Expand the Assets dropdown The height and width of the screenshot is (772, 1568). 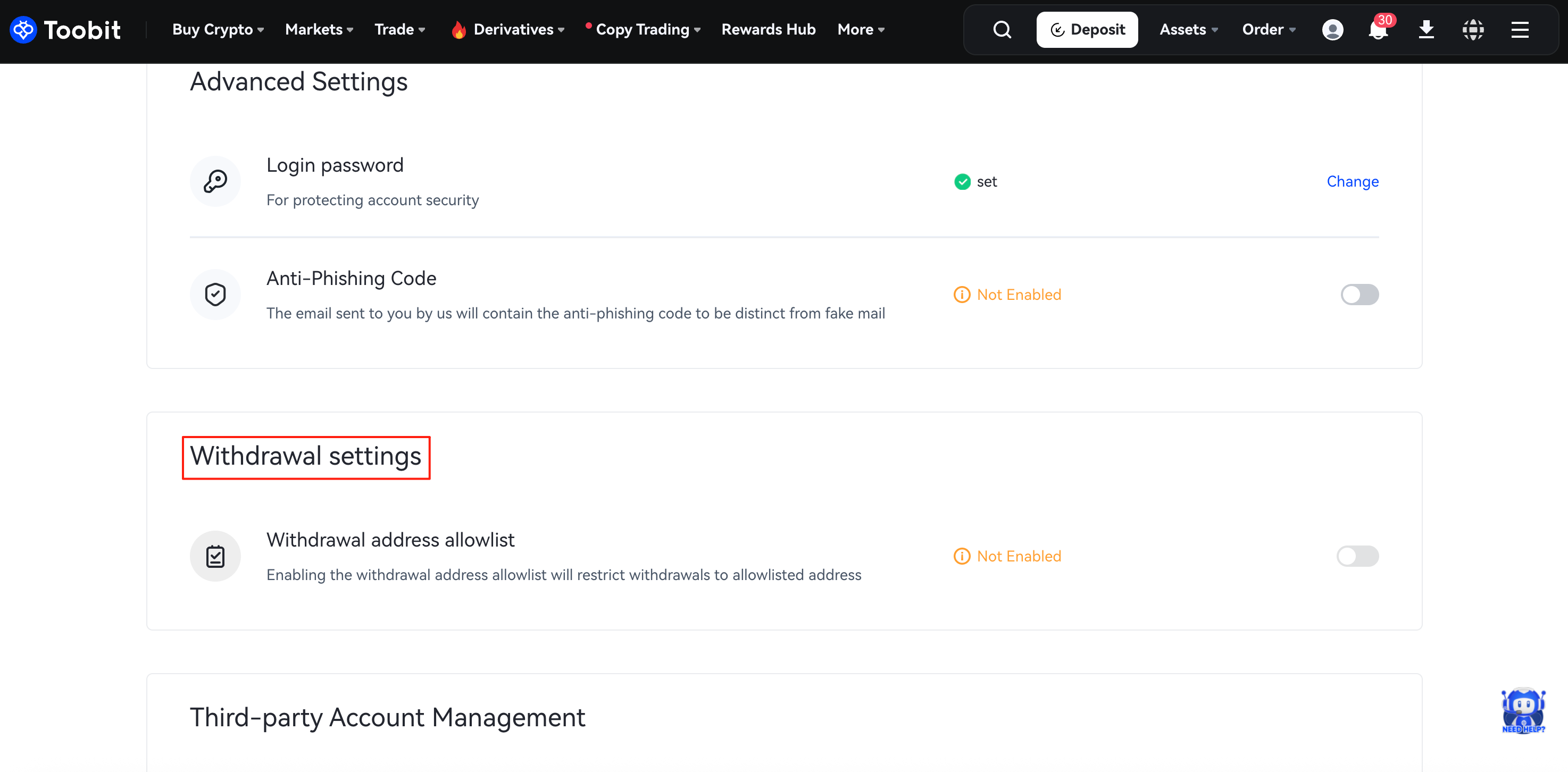point(1188,29)
